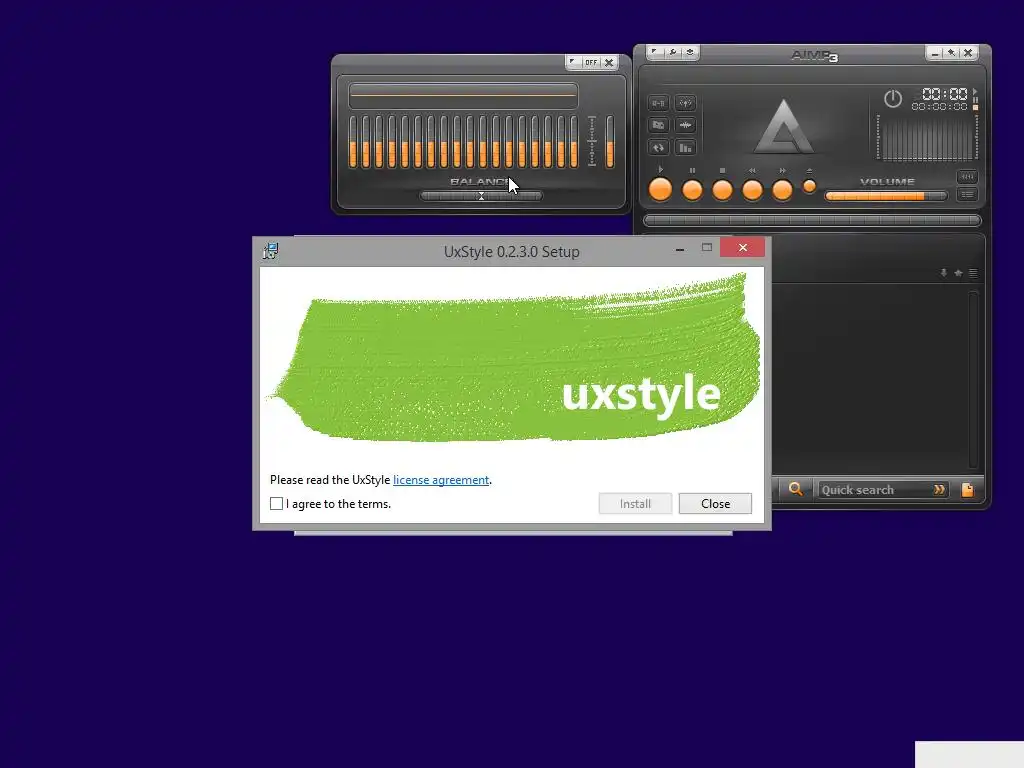
Task: Go to the previous track in AIMP
Action: (x=752, y=190)
